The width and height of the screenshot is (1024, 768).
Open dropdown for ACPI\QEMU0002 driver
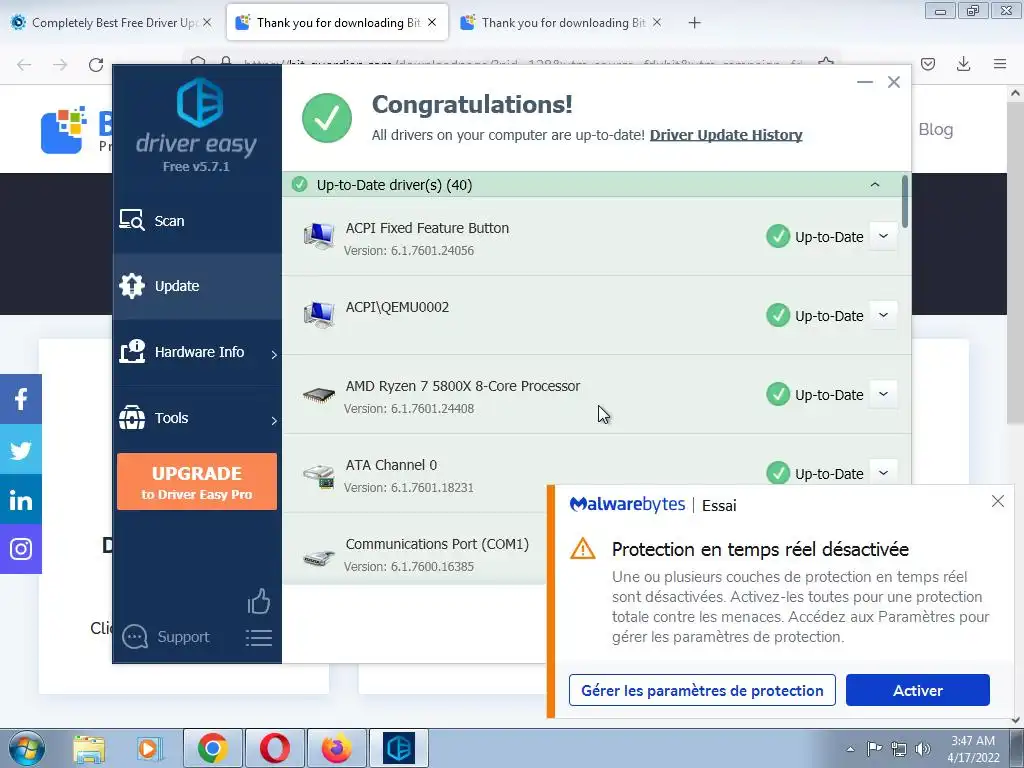[884, 315]
